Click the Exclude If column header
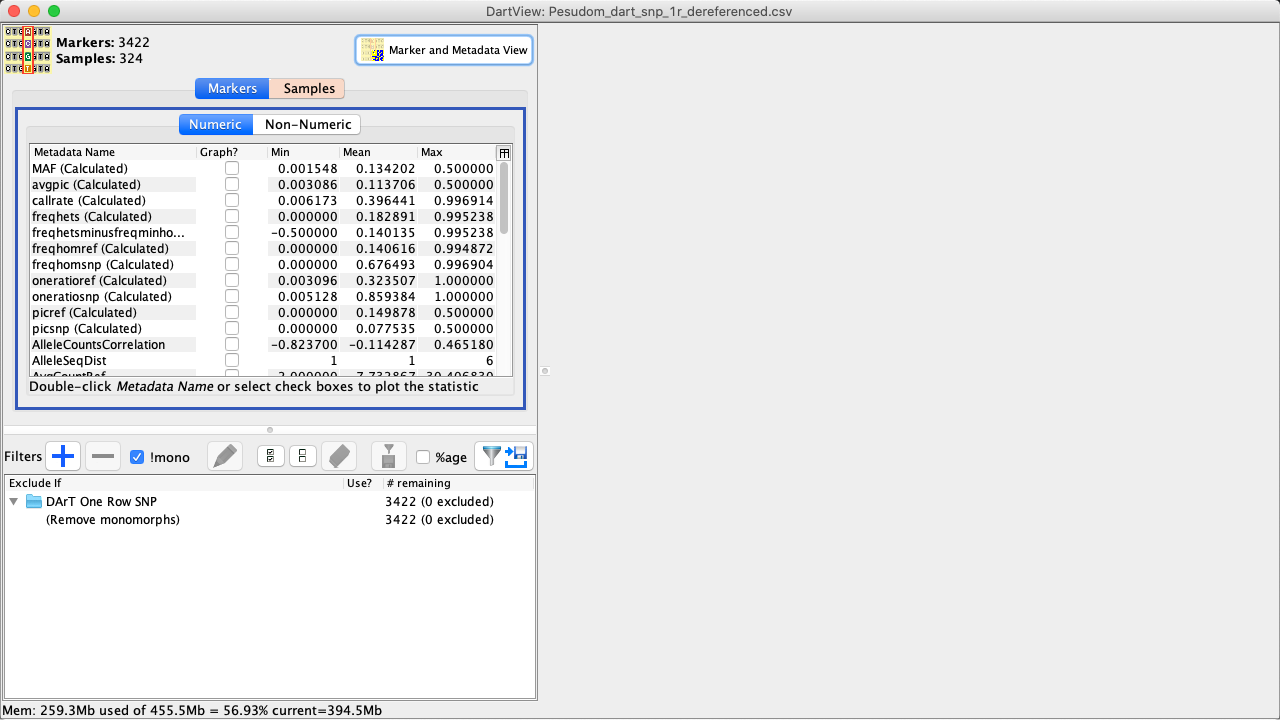 tap(174, 483)
